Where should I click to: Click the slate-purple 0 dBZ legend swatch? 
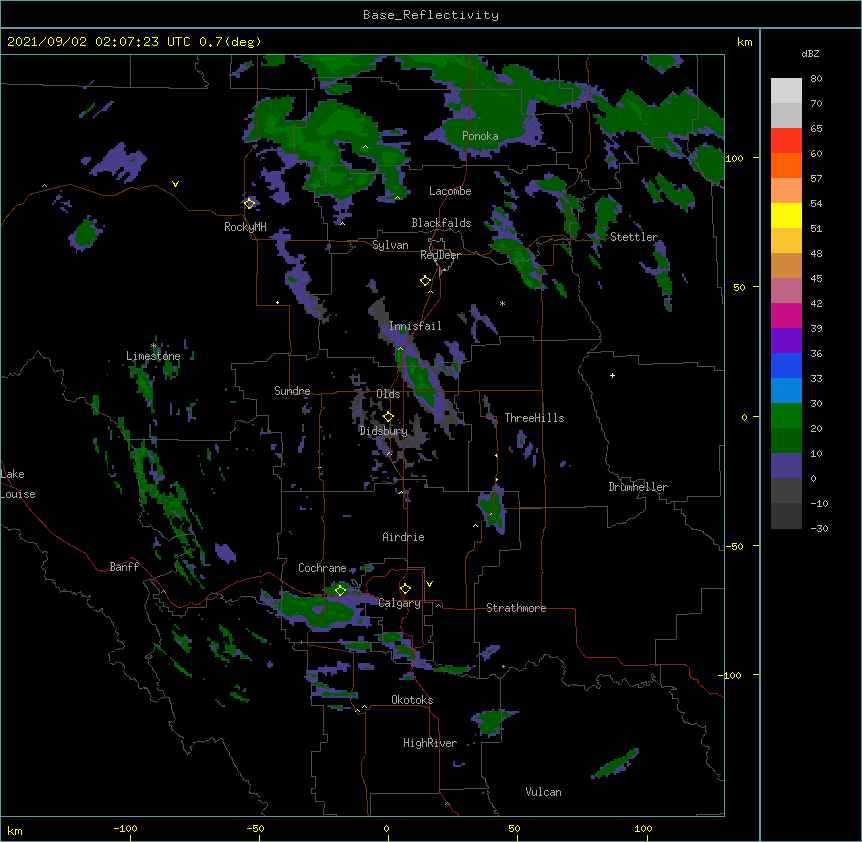click(x=786, y=466)
